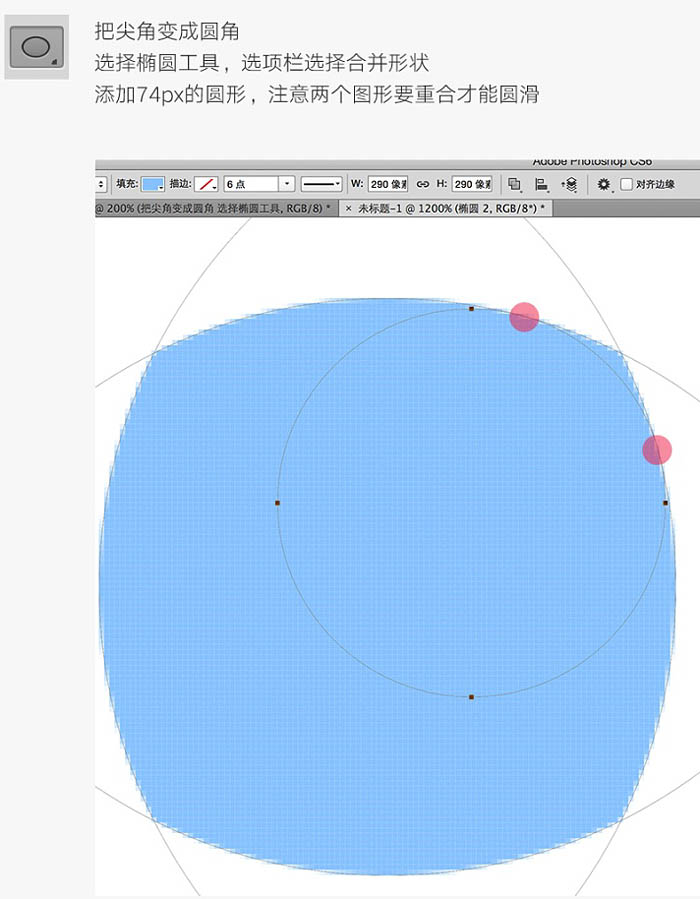This screenshot has width=700, height=899.
Task: Click the heading text 把尖角变成圆角
Action: pyautogui.click(x=167, y=31)
